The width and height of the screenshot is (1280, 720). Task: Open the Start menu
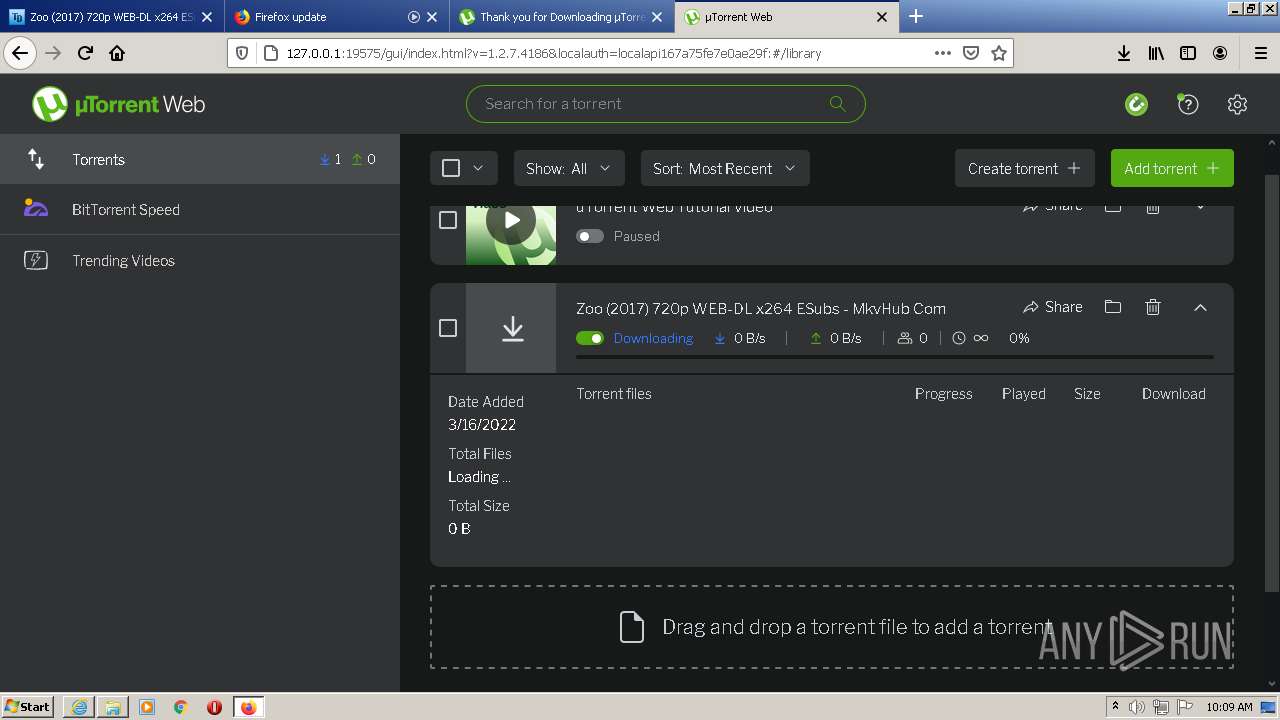pos(27,707)
